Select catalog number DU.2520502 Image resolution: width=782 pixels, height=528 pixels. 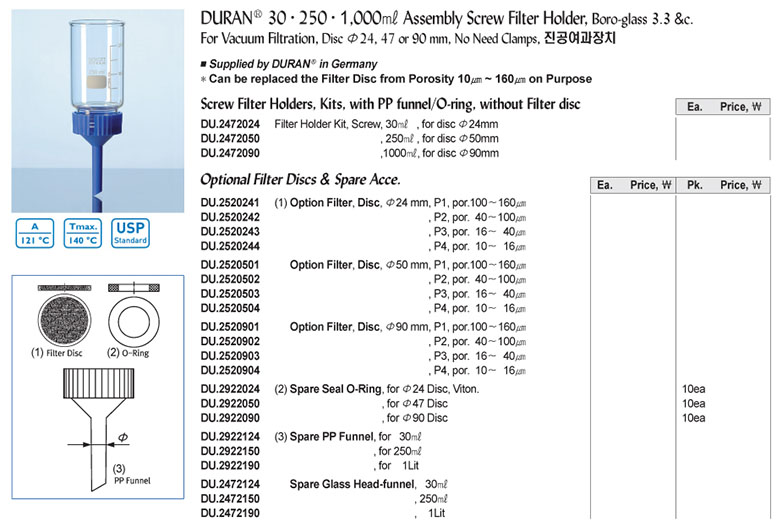coord(230,279)
